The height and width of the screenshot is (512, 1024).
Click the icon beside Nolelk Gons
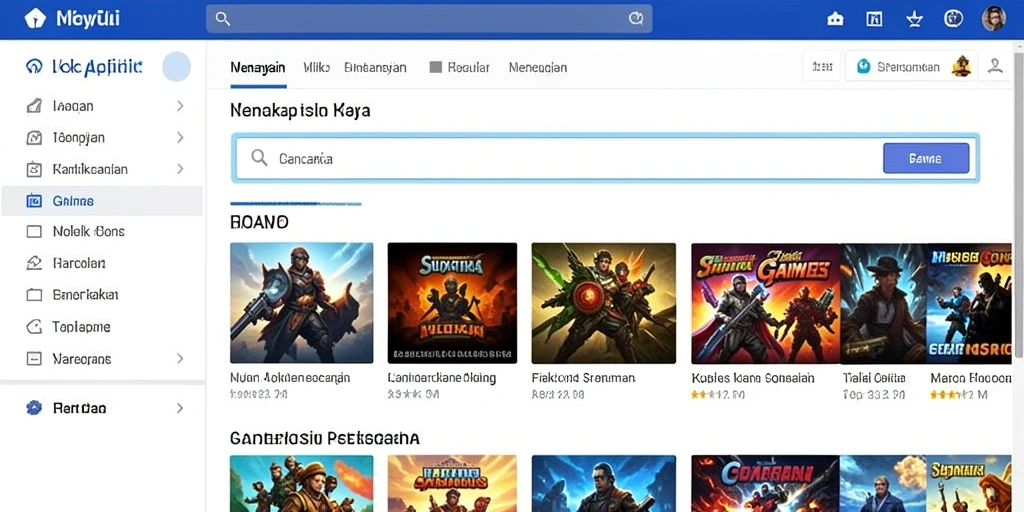[34, 232]
